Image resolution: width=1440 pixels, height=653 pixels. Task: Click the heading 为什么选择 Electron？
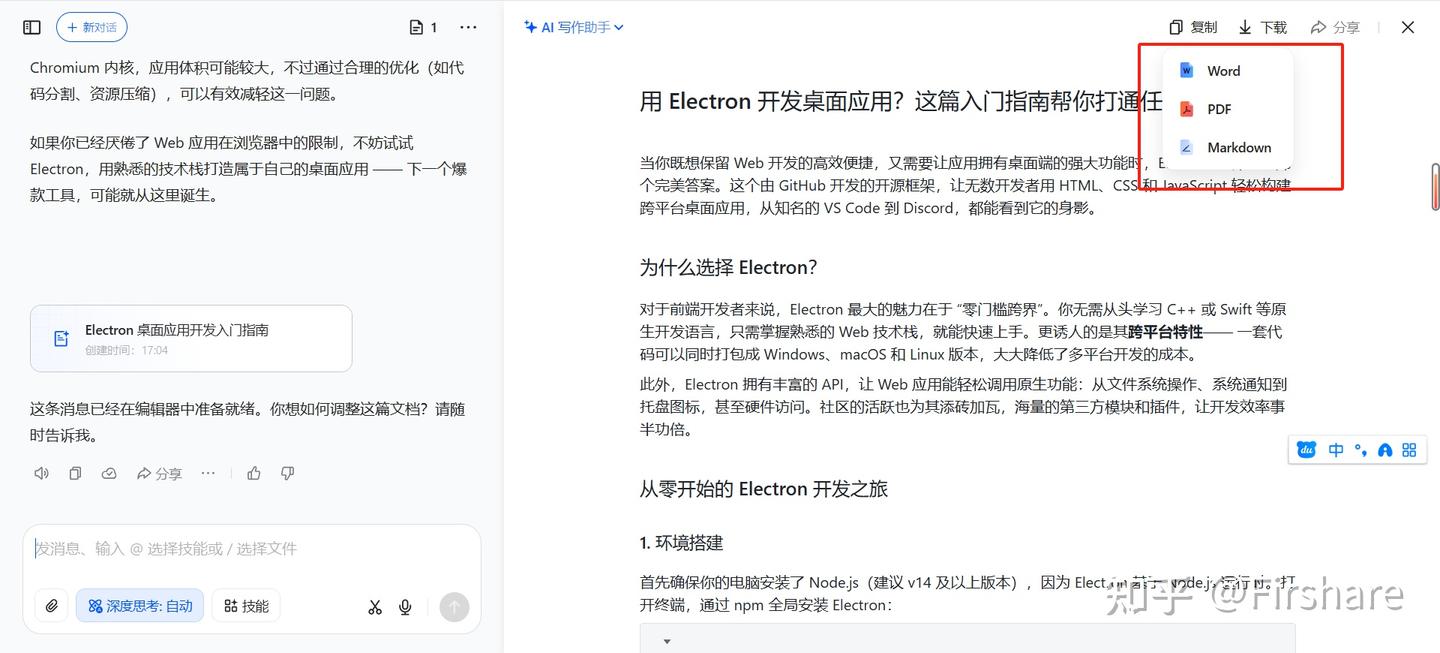[x=729, y=267]
